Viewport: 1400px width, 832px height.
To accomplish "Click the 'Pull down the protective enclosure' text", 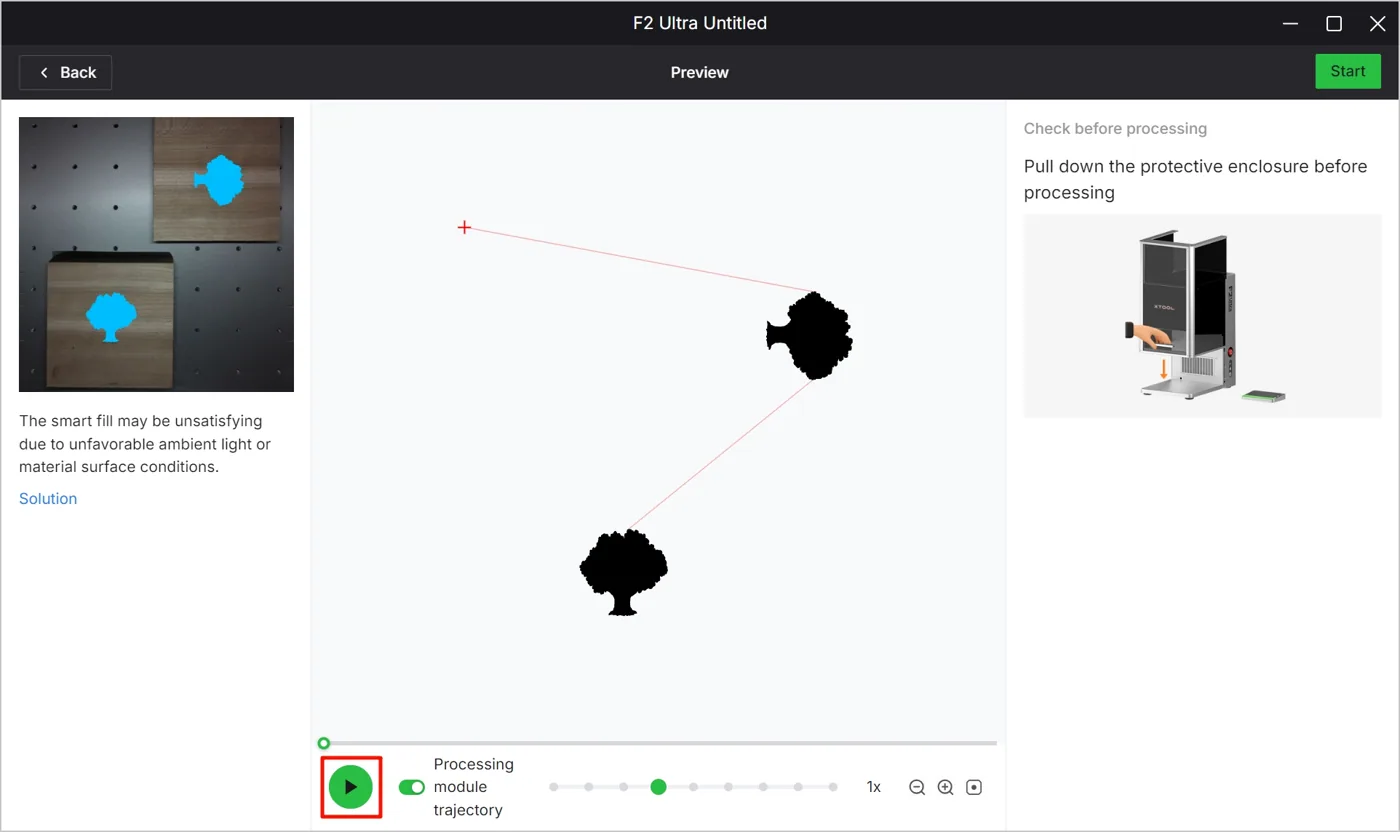I will coord(1195,179).
